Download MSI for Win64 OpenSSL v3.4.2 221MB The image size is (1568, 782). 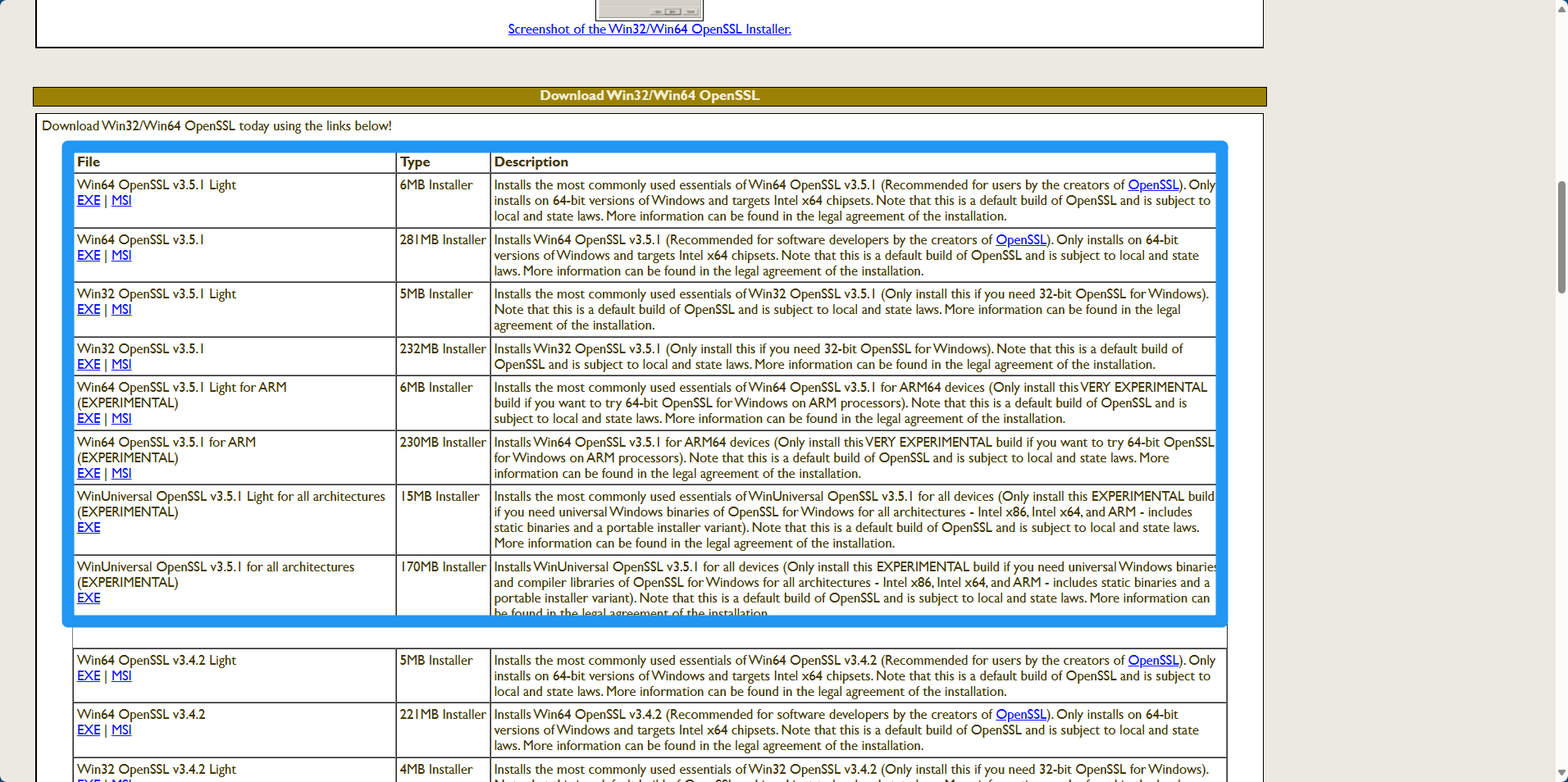121,730
